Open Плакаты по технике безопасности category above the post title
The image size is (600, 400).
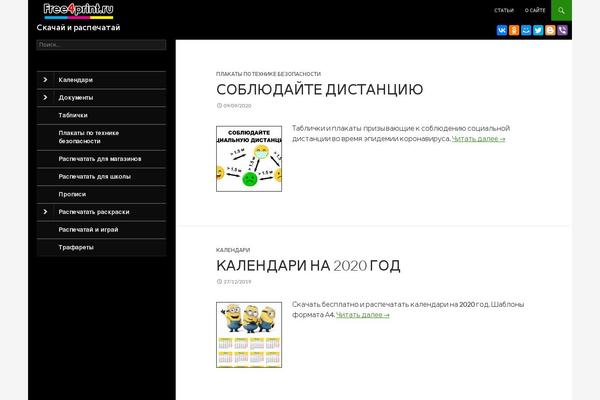click(x=268, y=74)
